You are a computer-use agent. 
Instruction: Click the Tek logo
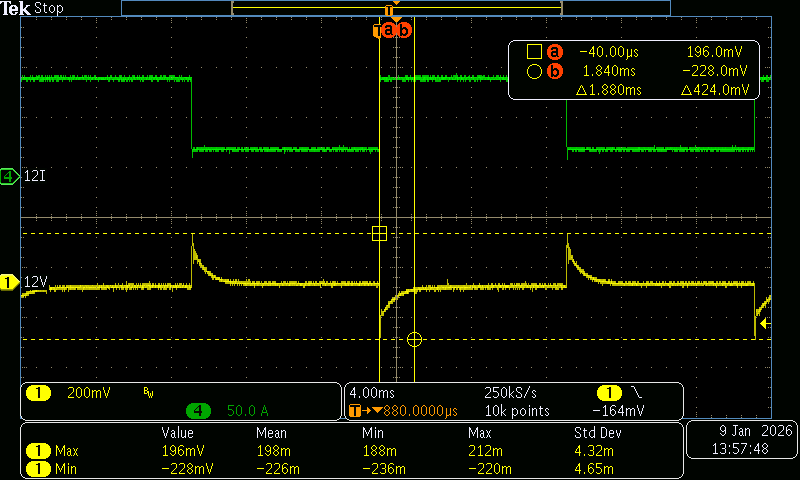tap(16, 8)
